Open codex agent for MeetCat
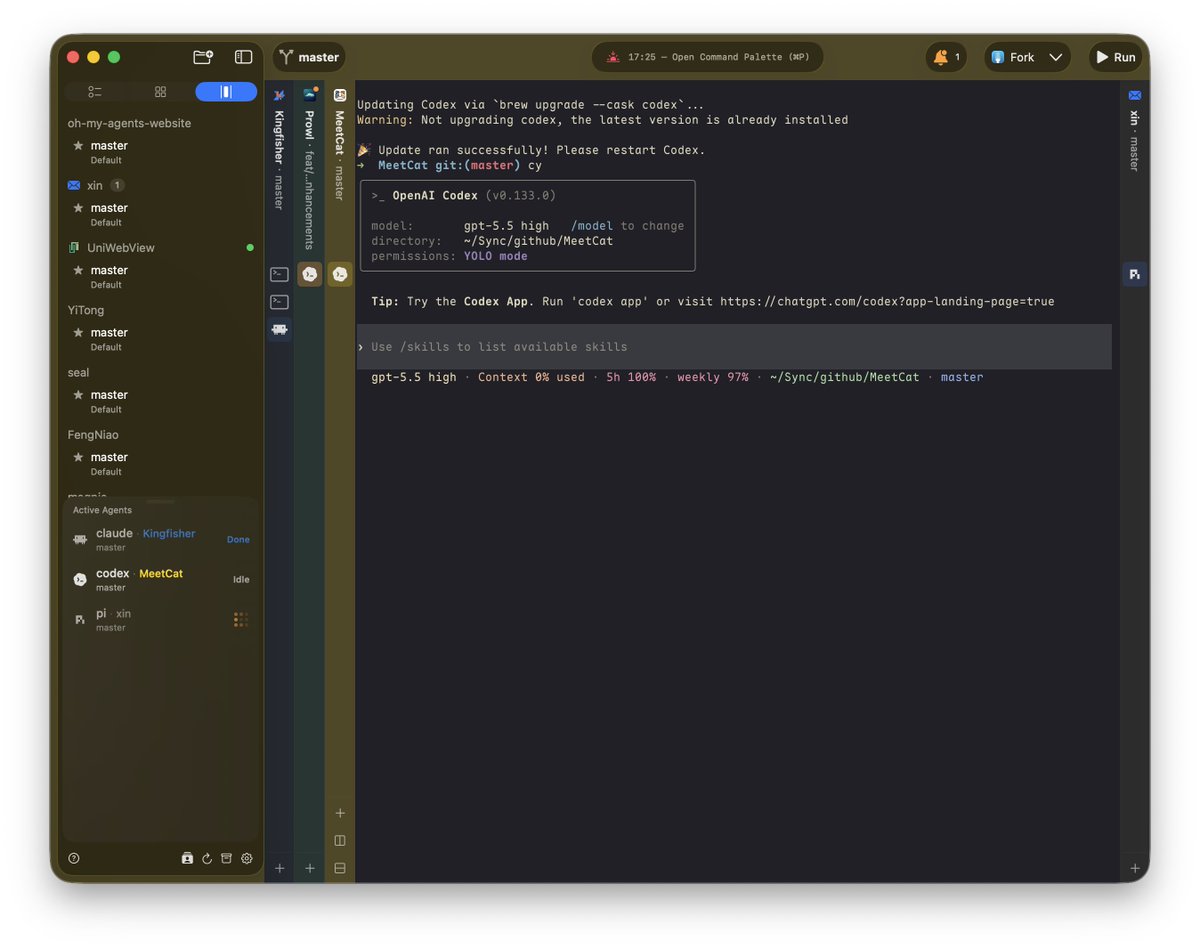The height and width of the screenshot is (949, 1200). [161, 580]
